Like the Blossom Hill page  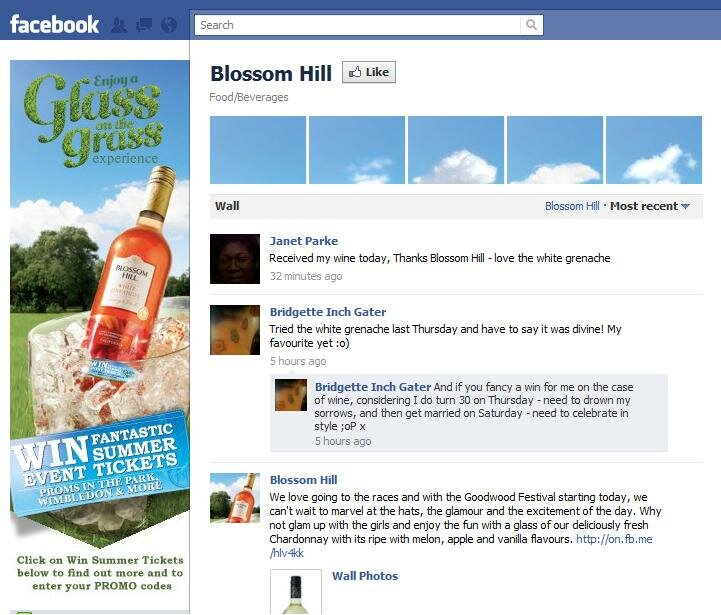tap(369, 72)
